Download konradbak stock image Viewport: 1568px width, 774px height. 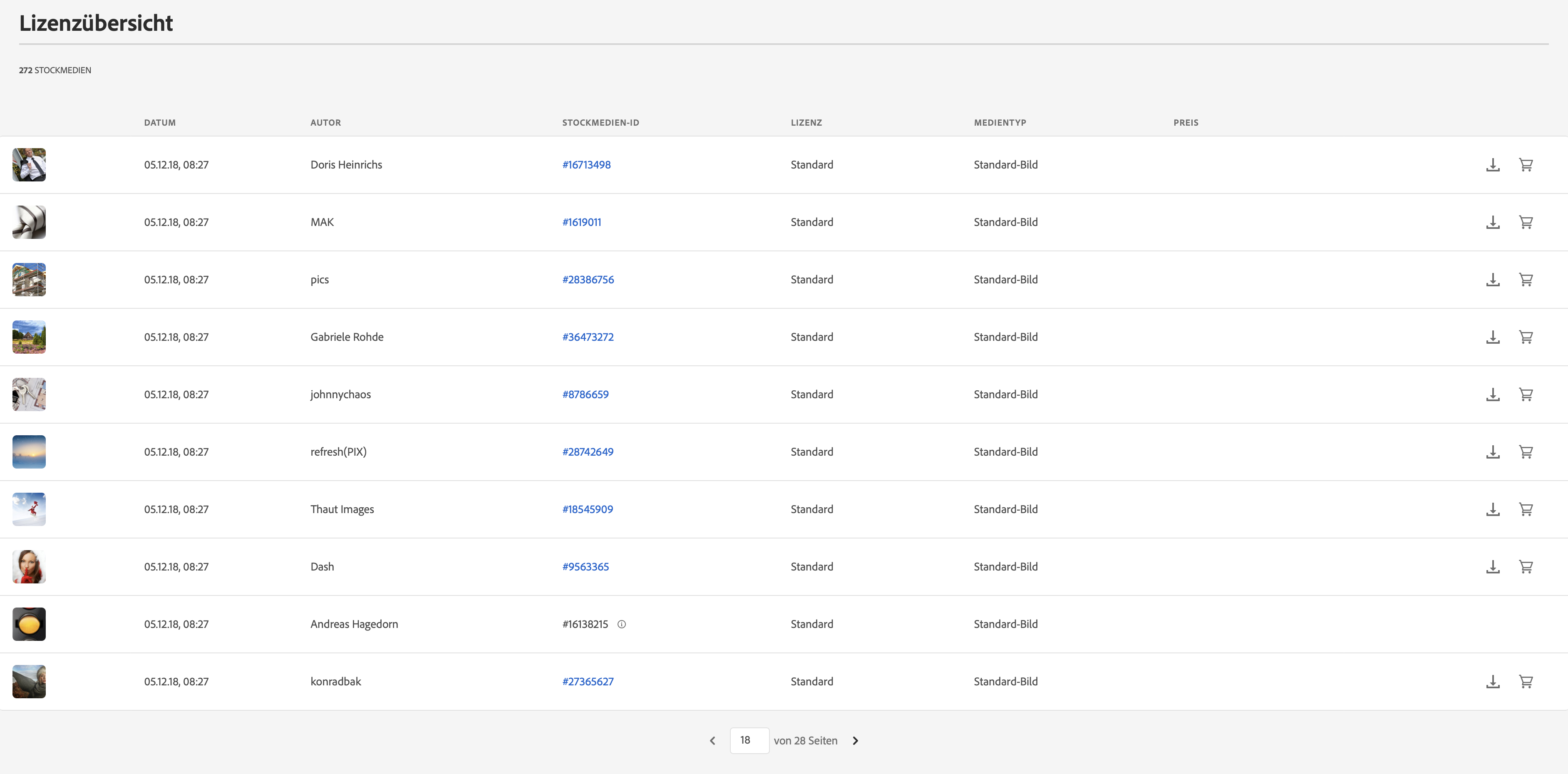click(1493, 682)
